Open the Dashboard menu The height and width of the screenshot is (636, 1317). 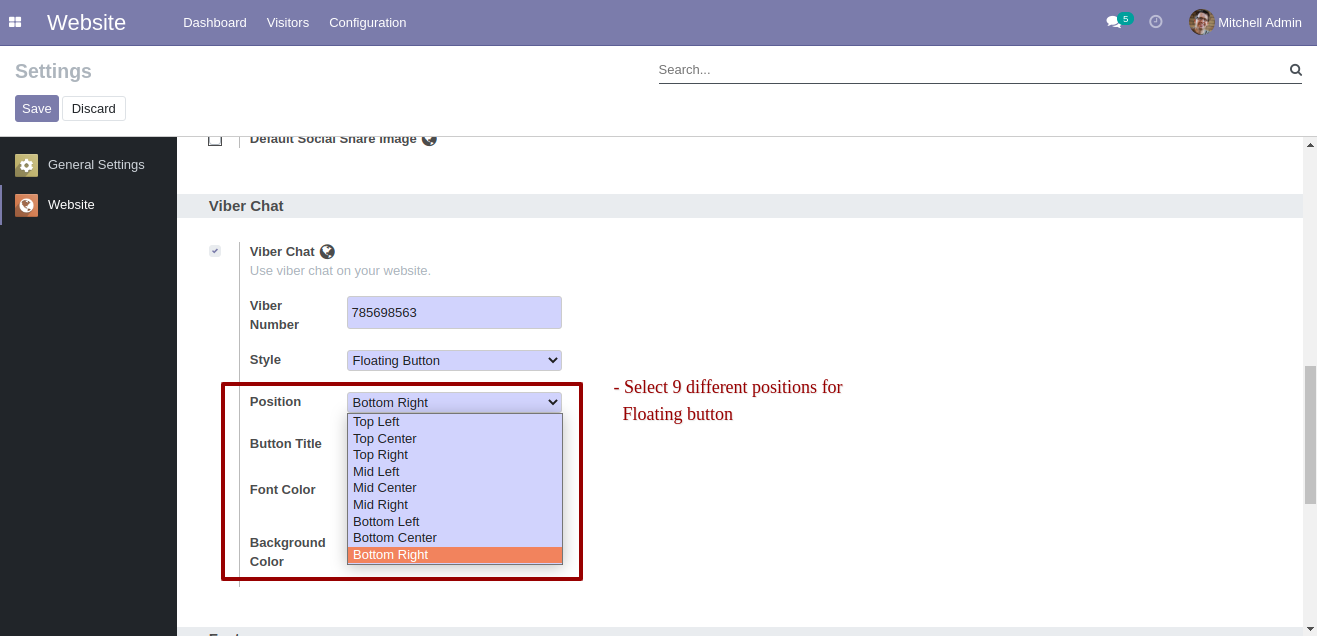pyautogui.click(x=214, y=22)
